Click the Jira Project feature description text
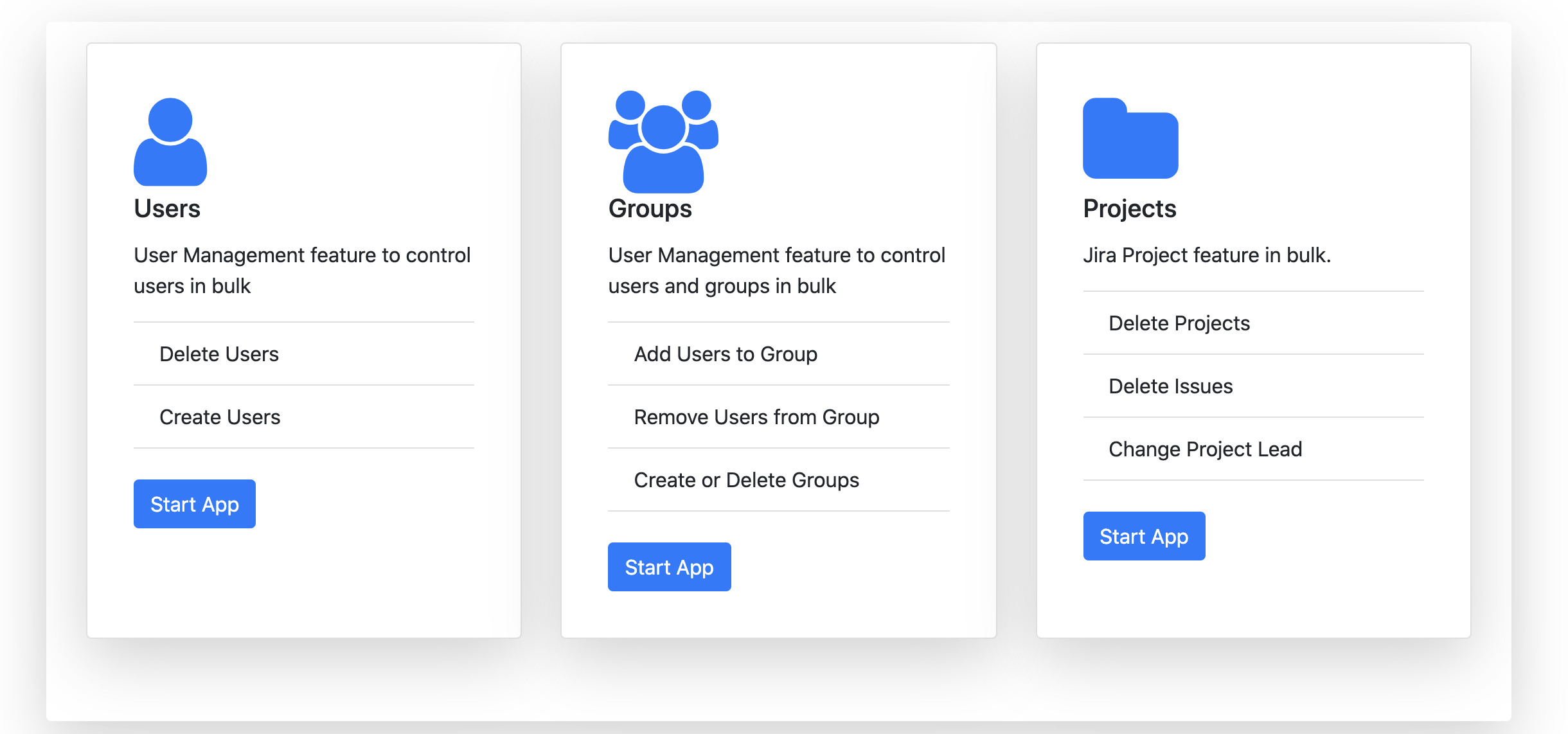 pos(1206,255)
